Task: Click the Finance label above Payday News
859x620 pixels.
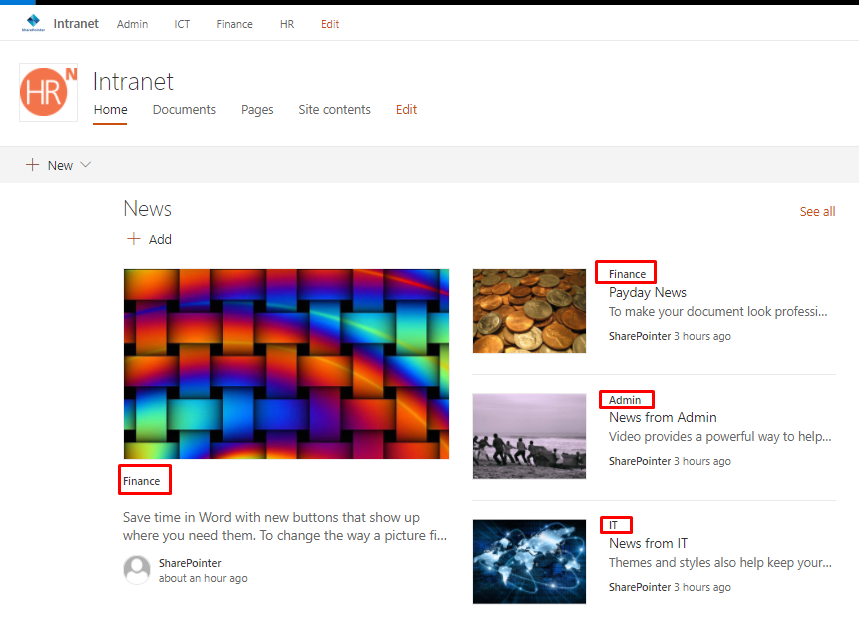Action: pos(627,274)
